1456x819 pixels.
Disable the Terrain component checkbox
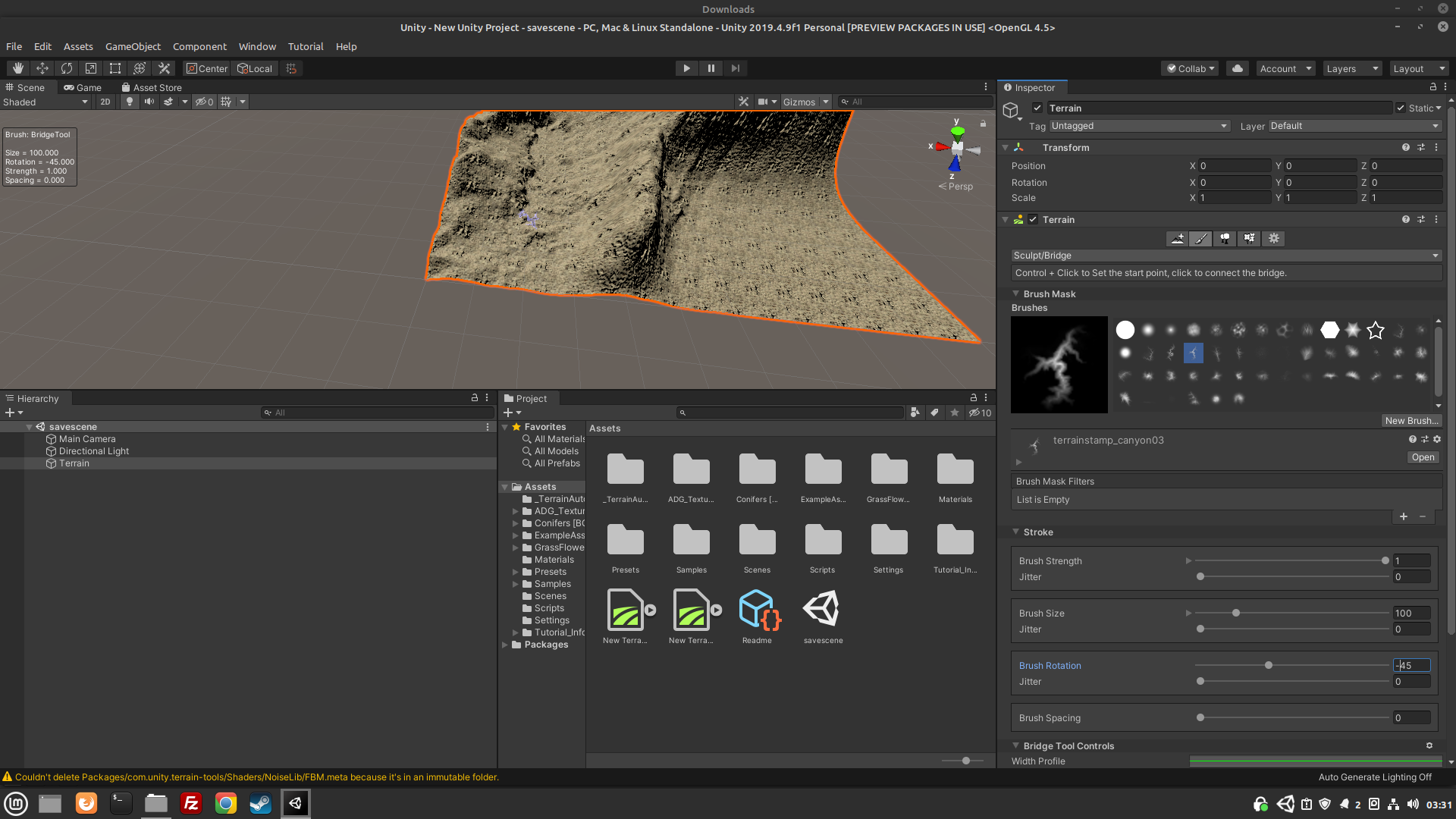pyautogui.click(x=1033, y=220)
